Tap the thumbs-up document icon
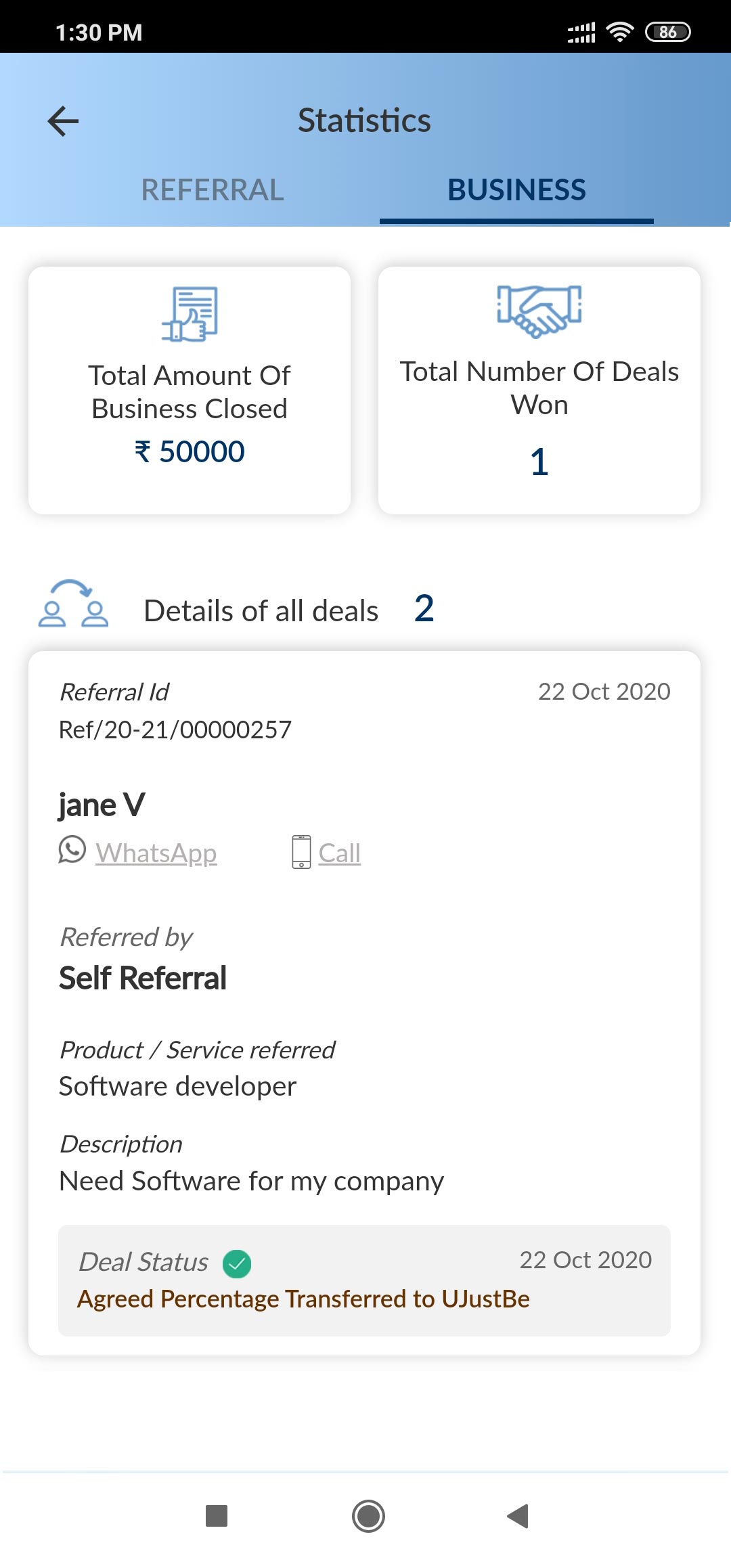 click(190, 314)
